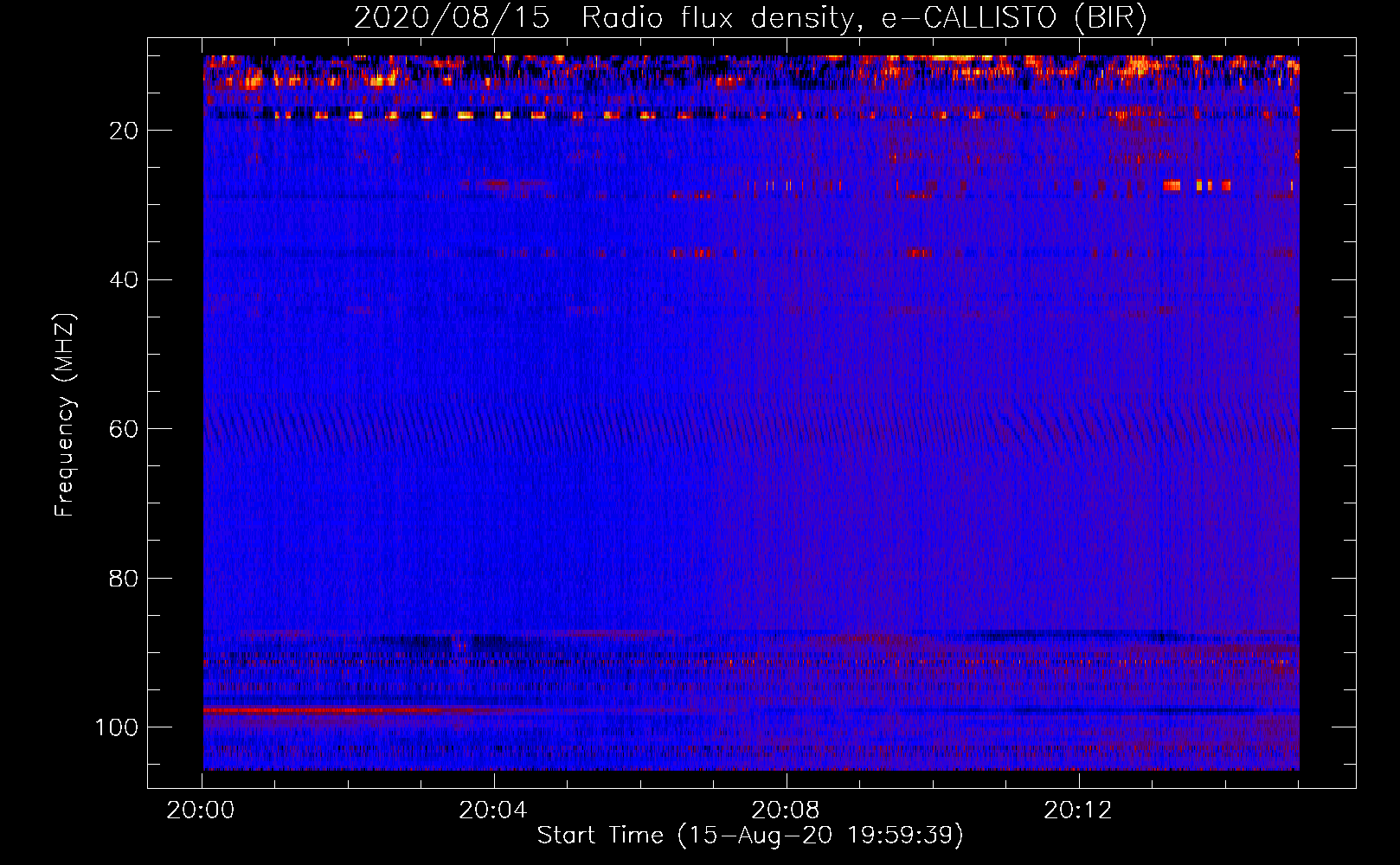This screenshot has width=1400, height=865.
Task: Click the '20:12' time tick label
Action: click(1078, 811)
